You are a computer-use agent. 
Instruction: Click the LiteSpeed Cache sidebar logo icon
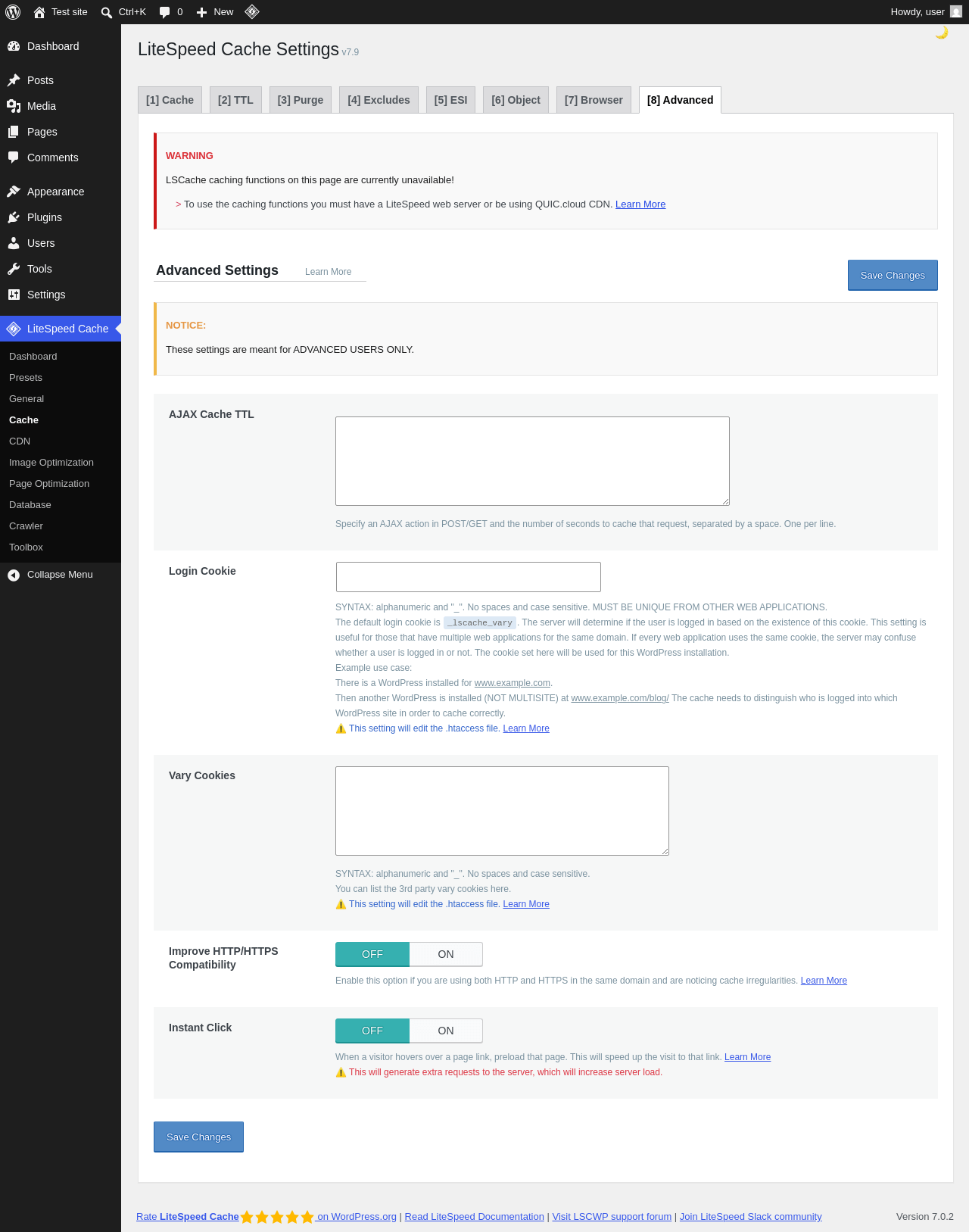click(x=14, y=329)
